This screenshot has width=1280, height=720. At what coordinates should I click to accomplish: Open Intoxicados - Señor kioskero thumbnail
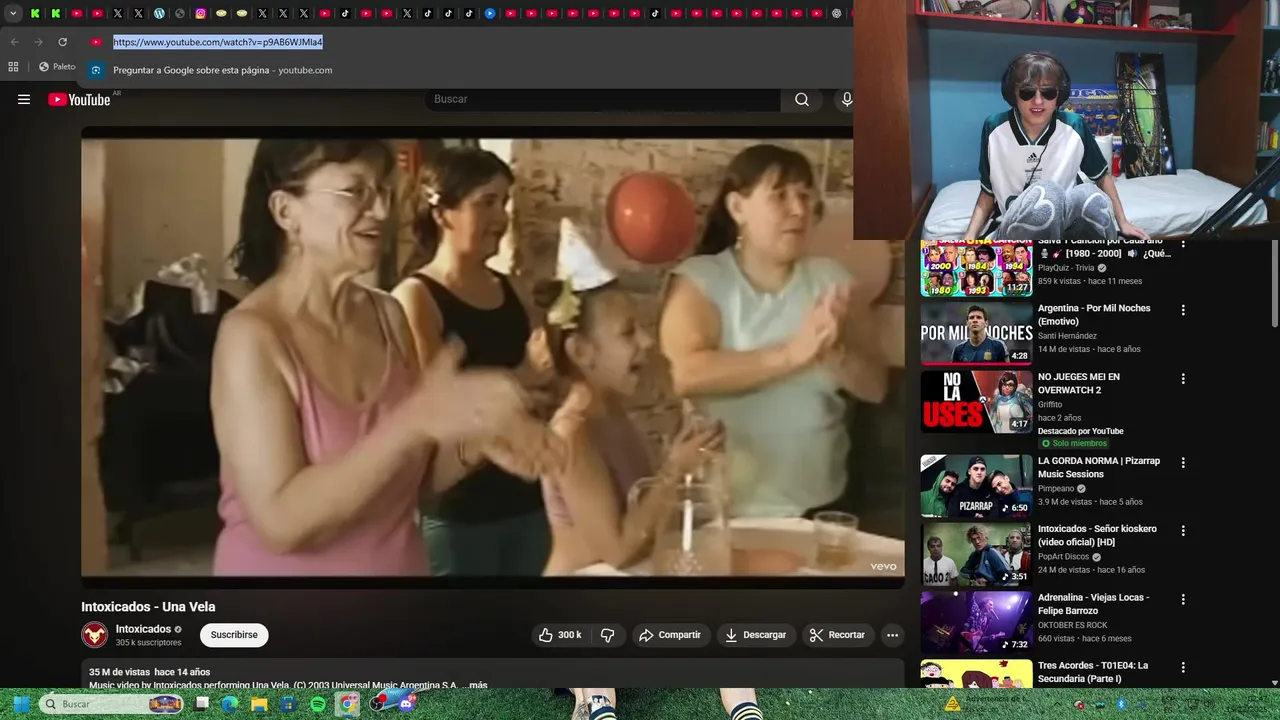click(x=976, y=553)
